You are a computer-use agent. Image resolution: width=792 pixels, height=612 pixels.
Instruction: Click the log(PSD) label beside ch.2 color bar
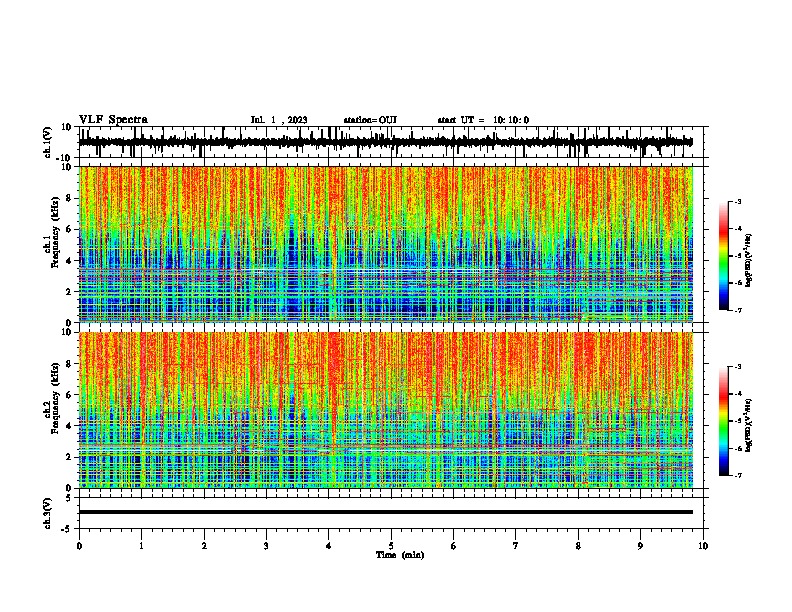click(x=749, y=426)
